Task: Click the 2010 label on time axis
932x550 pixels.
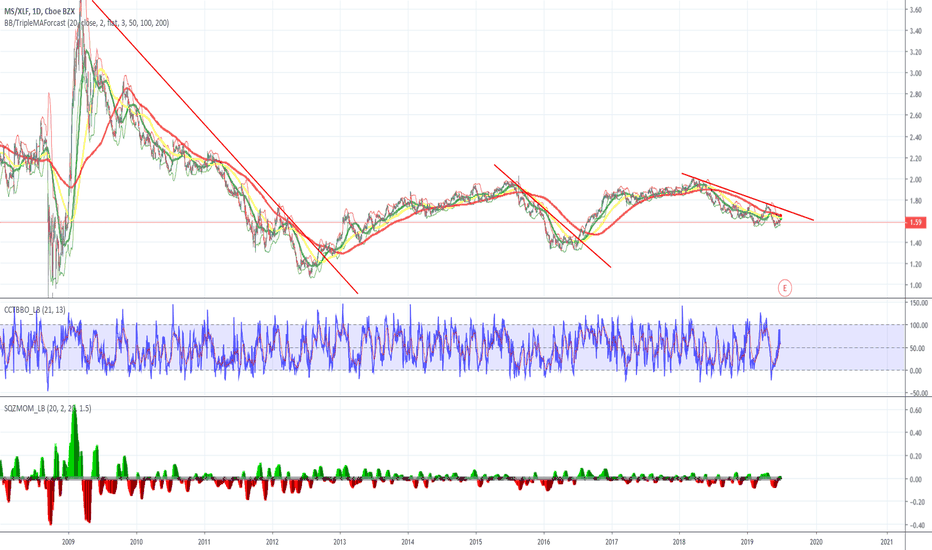Action: click(x=136, y=542)
